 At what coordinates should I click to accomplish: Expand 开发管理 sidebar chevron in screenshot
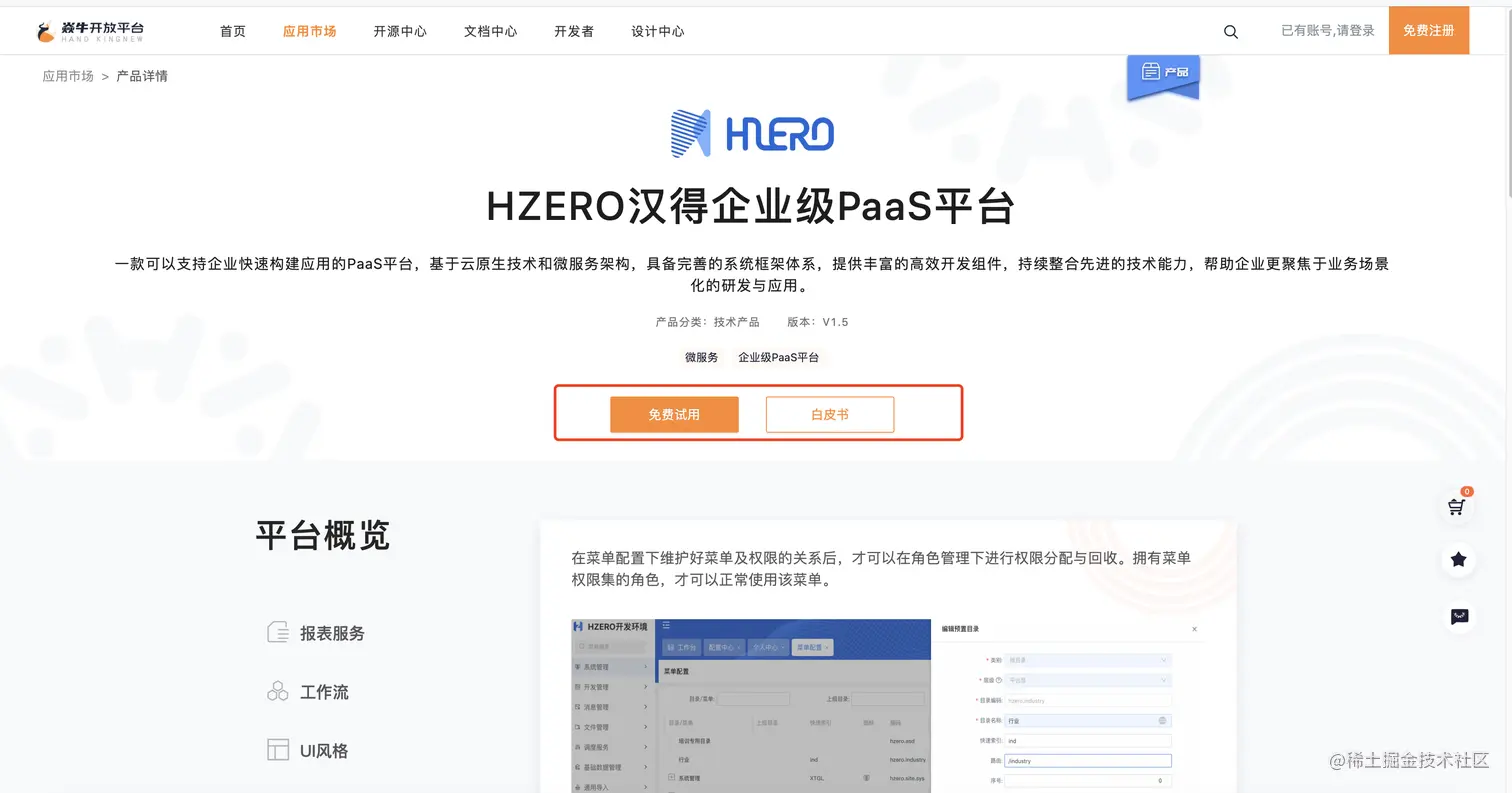click(646, 686)
